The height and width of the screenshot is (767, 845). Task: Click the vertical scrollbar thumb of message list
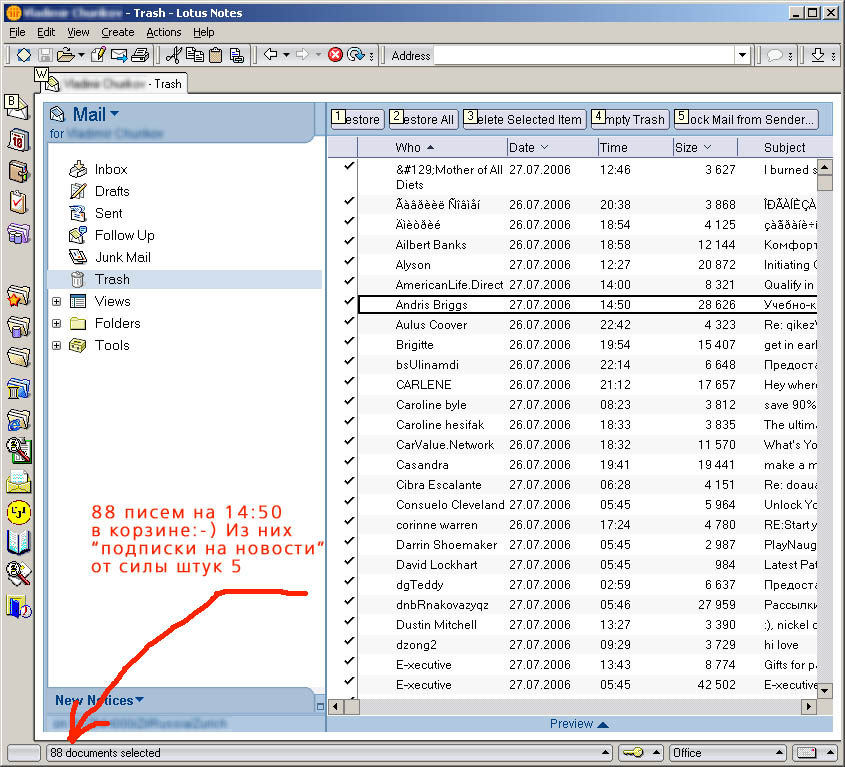825,183
